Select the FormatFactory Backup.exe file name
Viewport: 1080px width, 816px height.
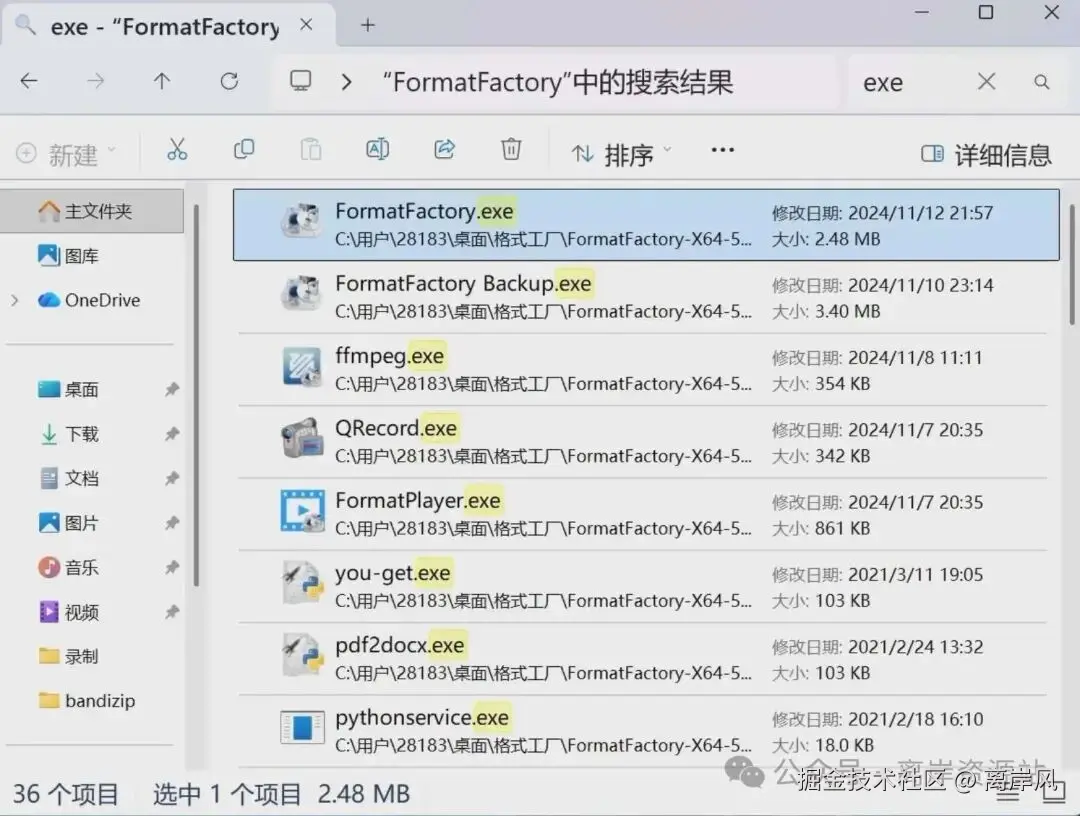click(464, 283)
